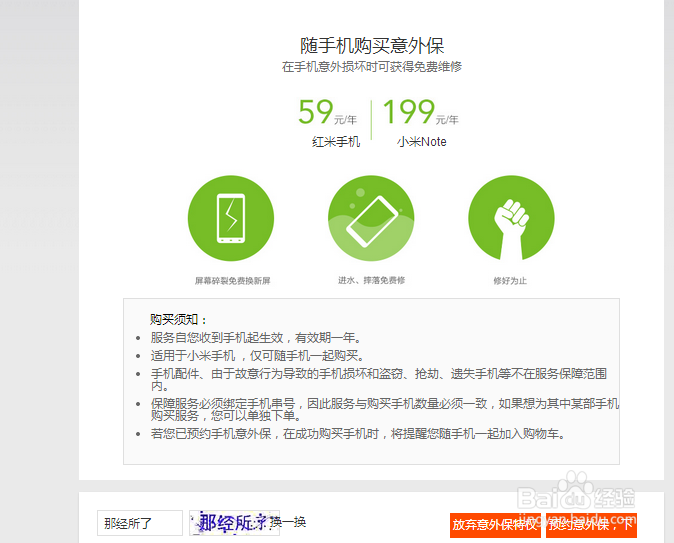The image size is (674, 543).
Task: Click the water-drop phone icon
Action: (371, 218)
